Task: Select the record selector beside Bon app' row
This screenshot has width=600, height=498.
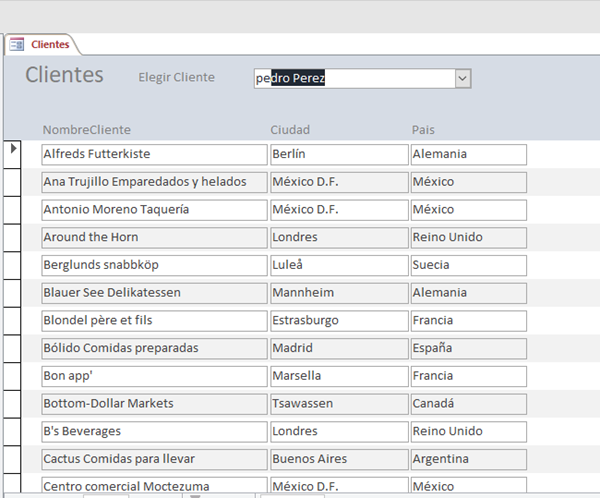Action: tap(14, 376)
